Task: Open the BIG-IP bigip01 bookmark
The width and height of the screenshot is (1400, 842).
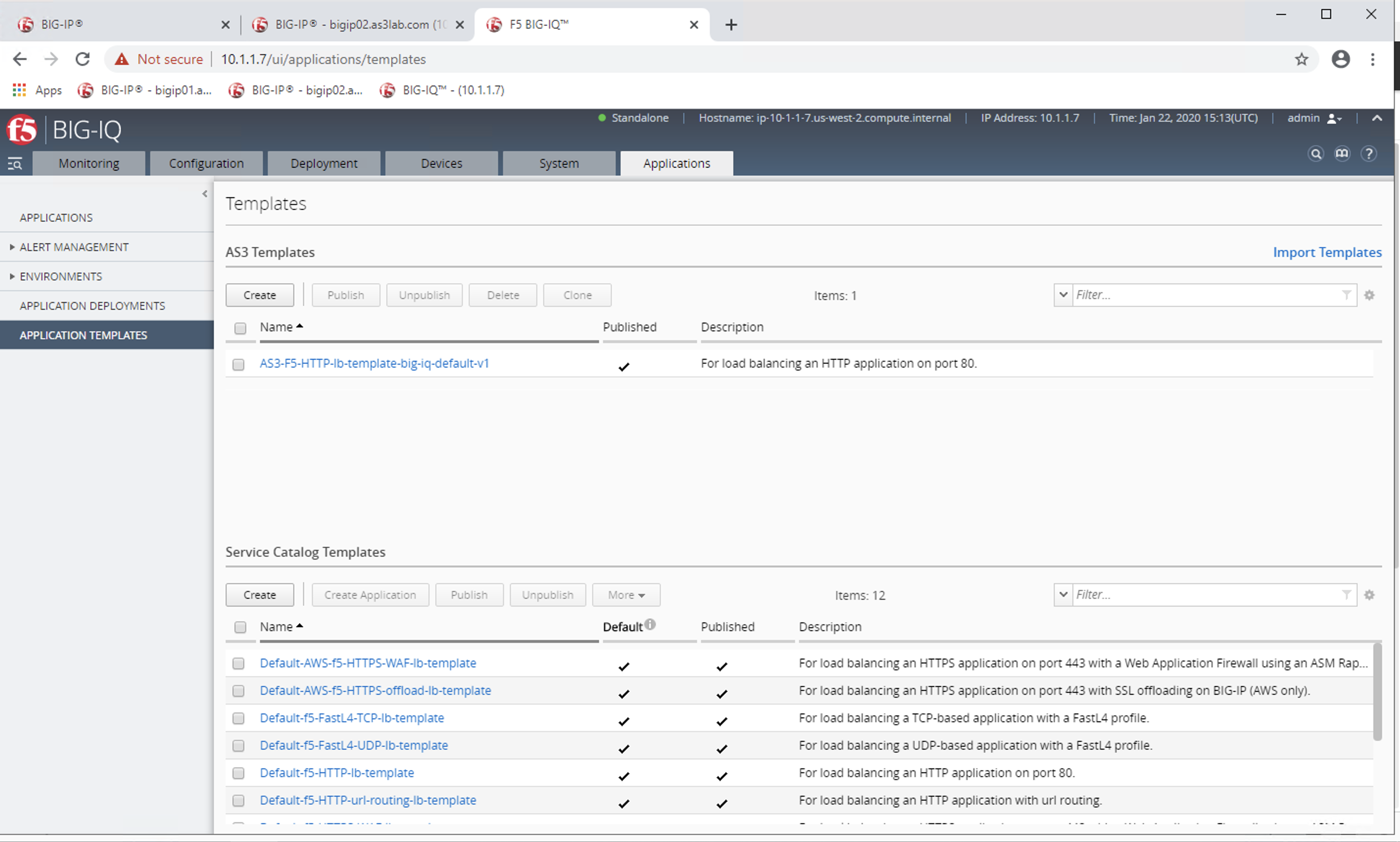Action: [x=145, y=90]
